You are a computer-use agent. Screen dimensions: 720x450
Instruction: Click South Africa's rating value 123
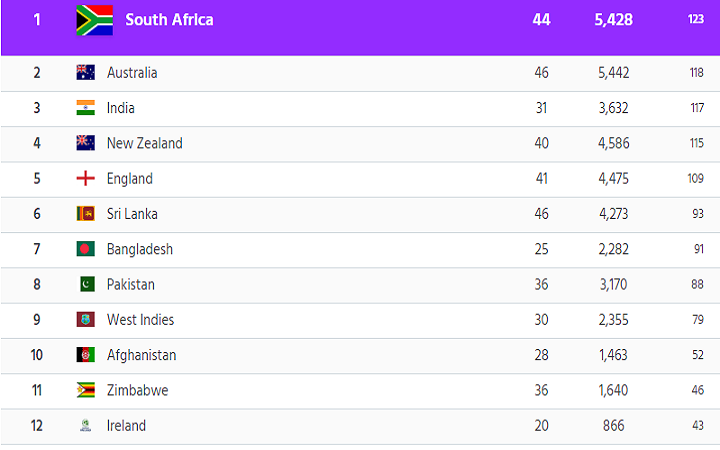tap(696, 19)
